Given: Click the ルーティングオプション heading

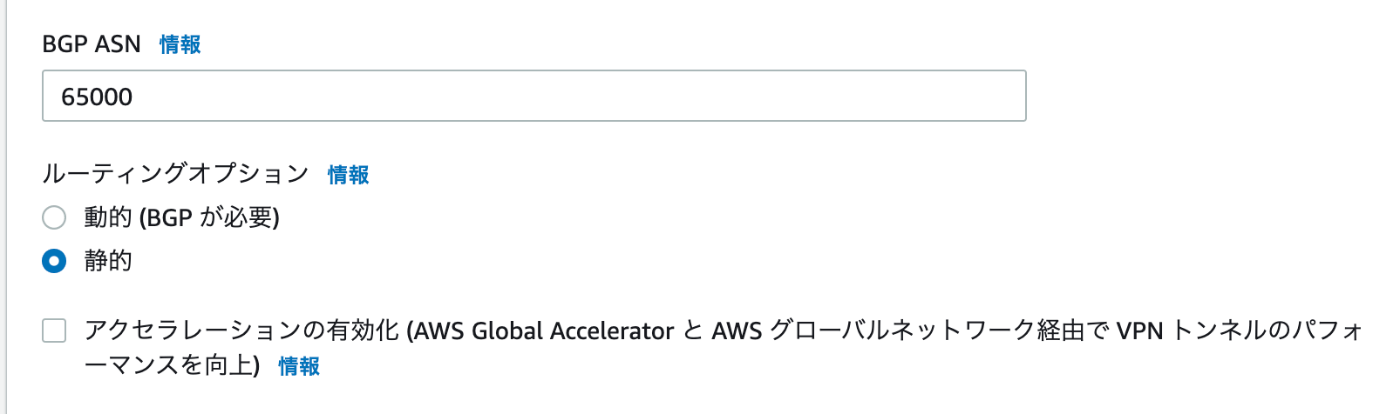Looking at the screenshot, I should (x=176, y=174).
